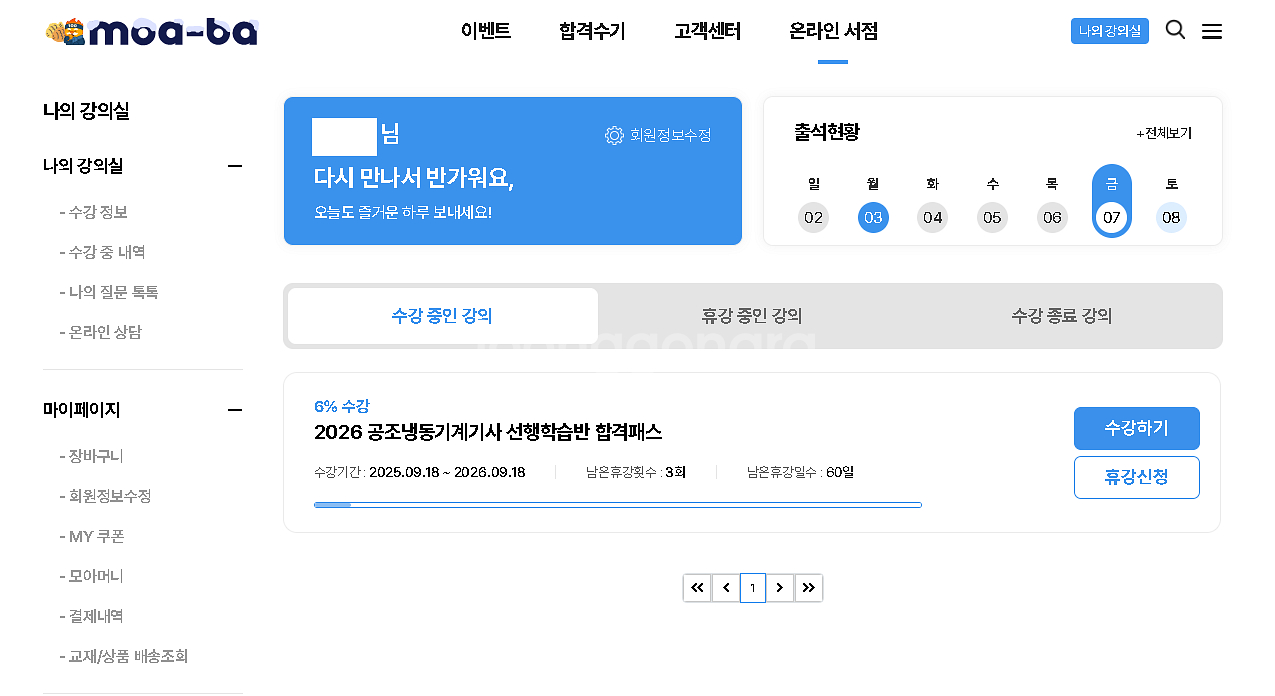The width and height of the screenshot is (1275, 696).
Task: Collapse the 마이페이지 sidebar section
Action: [x=234, y=409]
